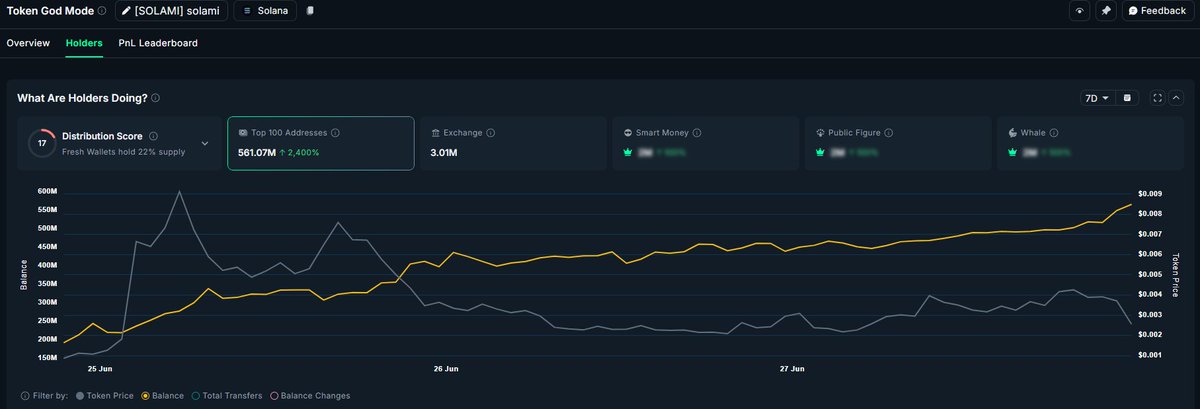1200x409 pixels.
Task: Enable the Balance Changes chart filter
Action: (x=309, y=396)
